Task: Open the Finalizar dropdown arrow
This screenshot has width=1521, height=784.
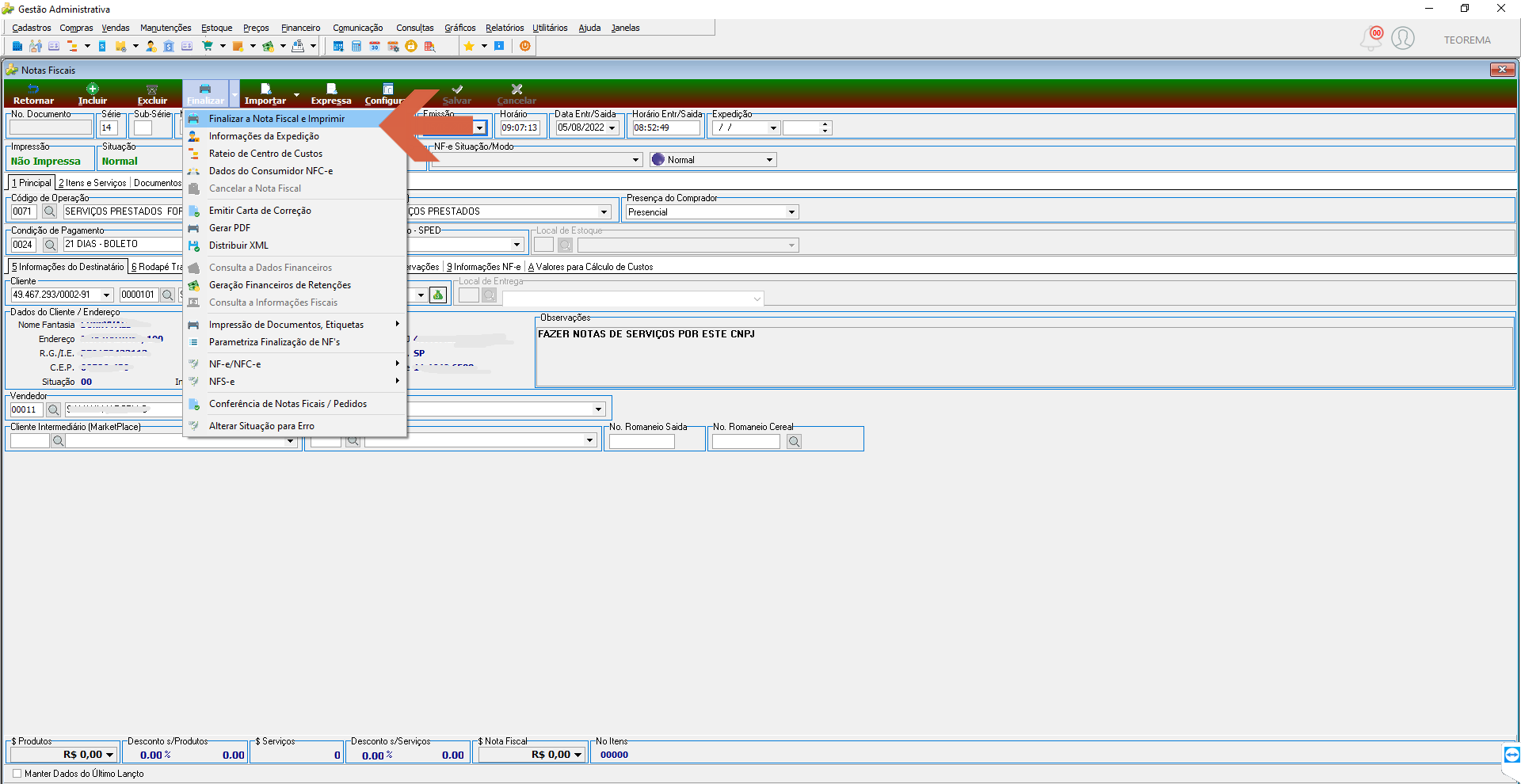Action: [x=234, y=94]
